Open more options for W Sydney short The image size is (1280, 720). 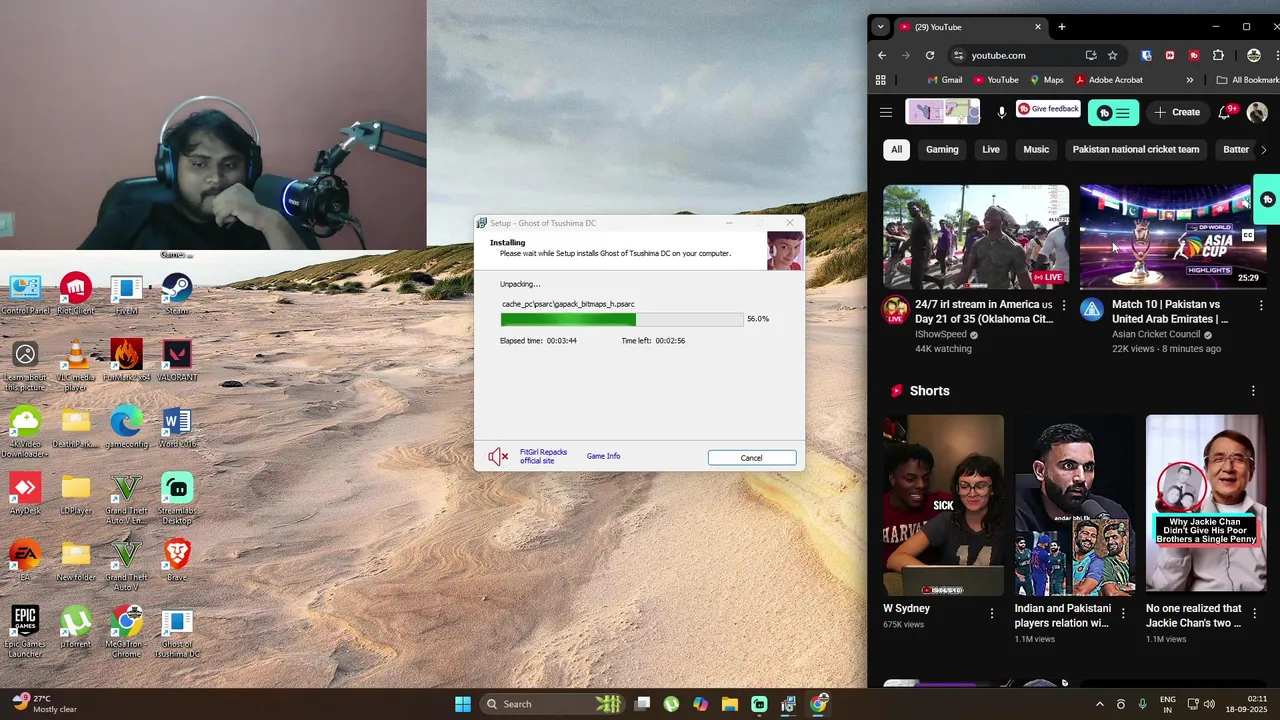click(x=992, y=613)
